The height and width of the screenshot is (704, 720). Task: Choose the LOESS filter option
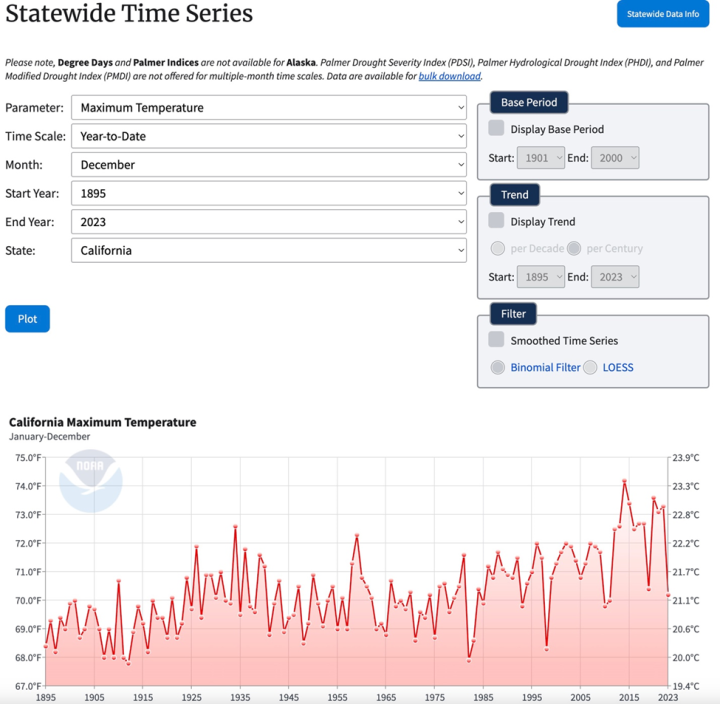pyautogui.click(x=590, y=367)
